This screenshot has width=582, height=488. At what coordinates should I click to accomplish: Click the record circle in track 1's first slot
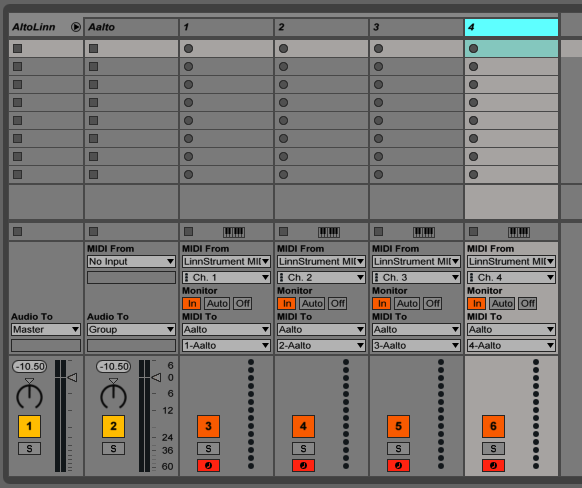(189, 49)
